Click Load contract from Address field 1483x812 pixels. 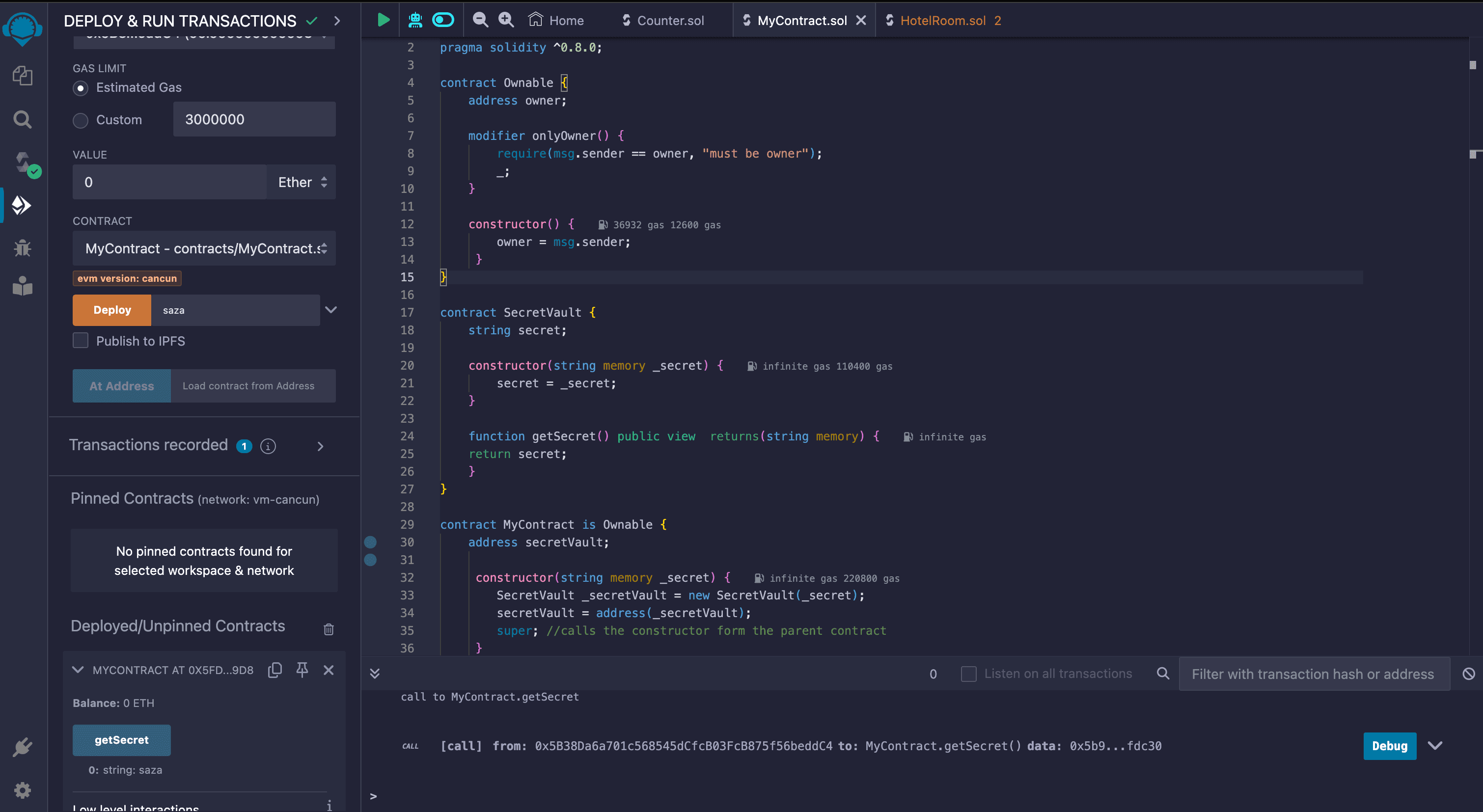point(253,385)
